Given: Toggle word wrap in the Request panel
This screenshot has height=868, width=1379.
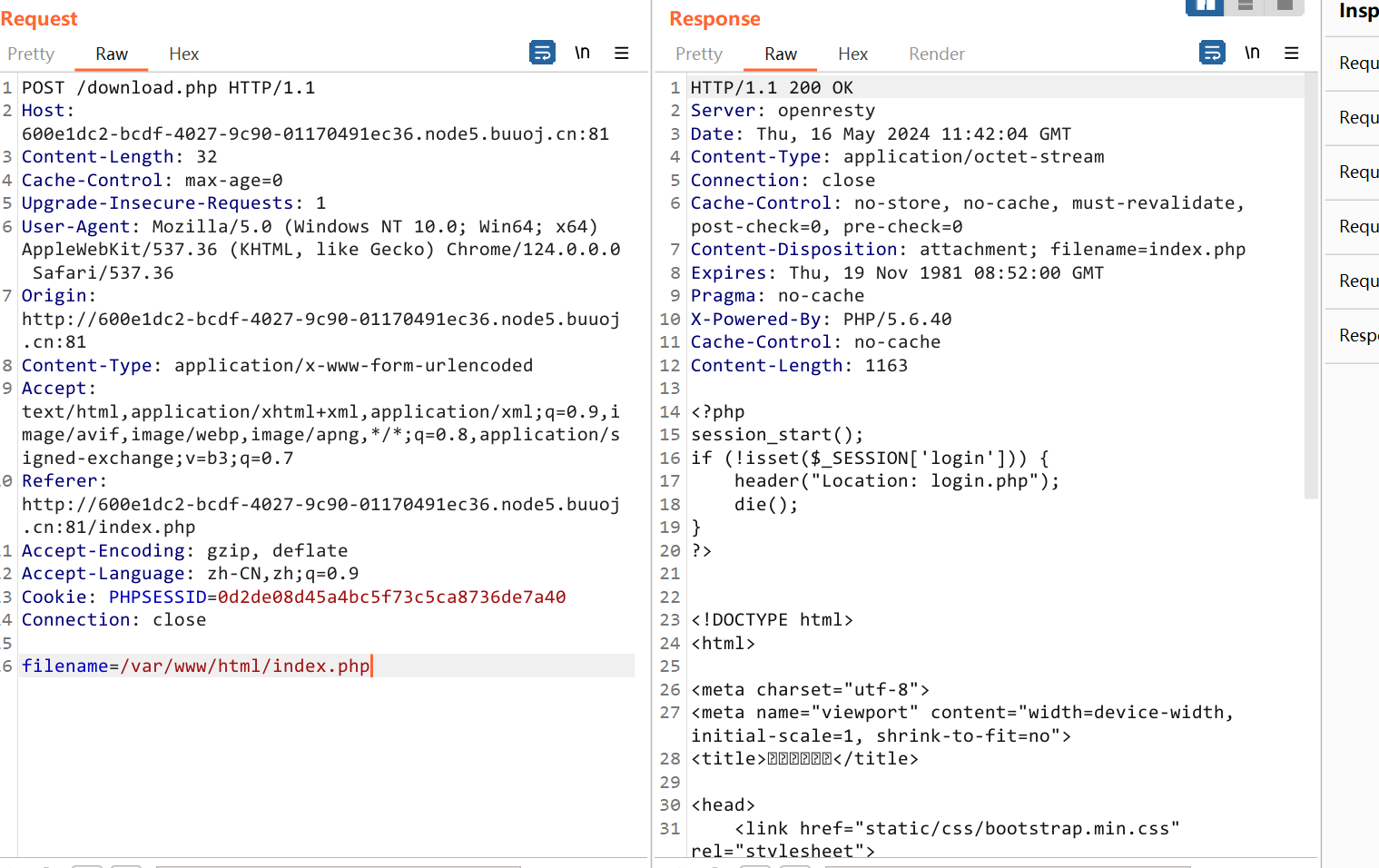Looking at the screenshot, I should 542,53.
